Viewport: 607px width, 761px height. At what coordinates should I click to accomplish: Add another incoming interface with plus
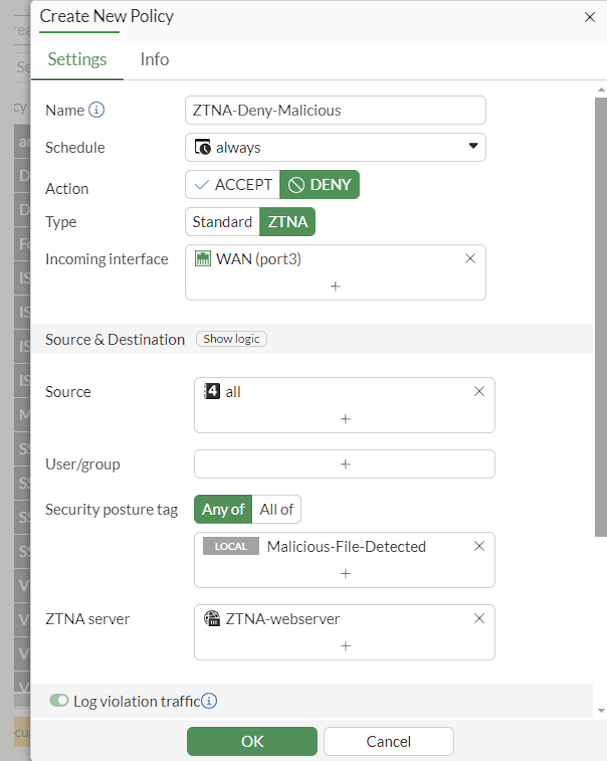335,286
